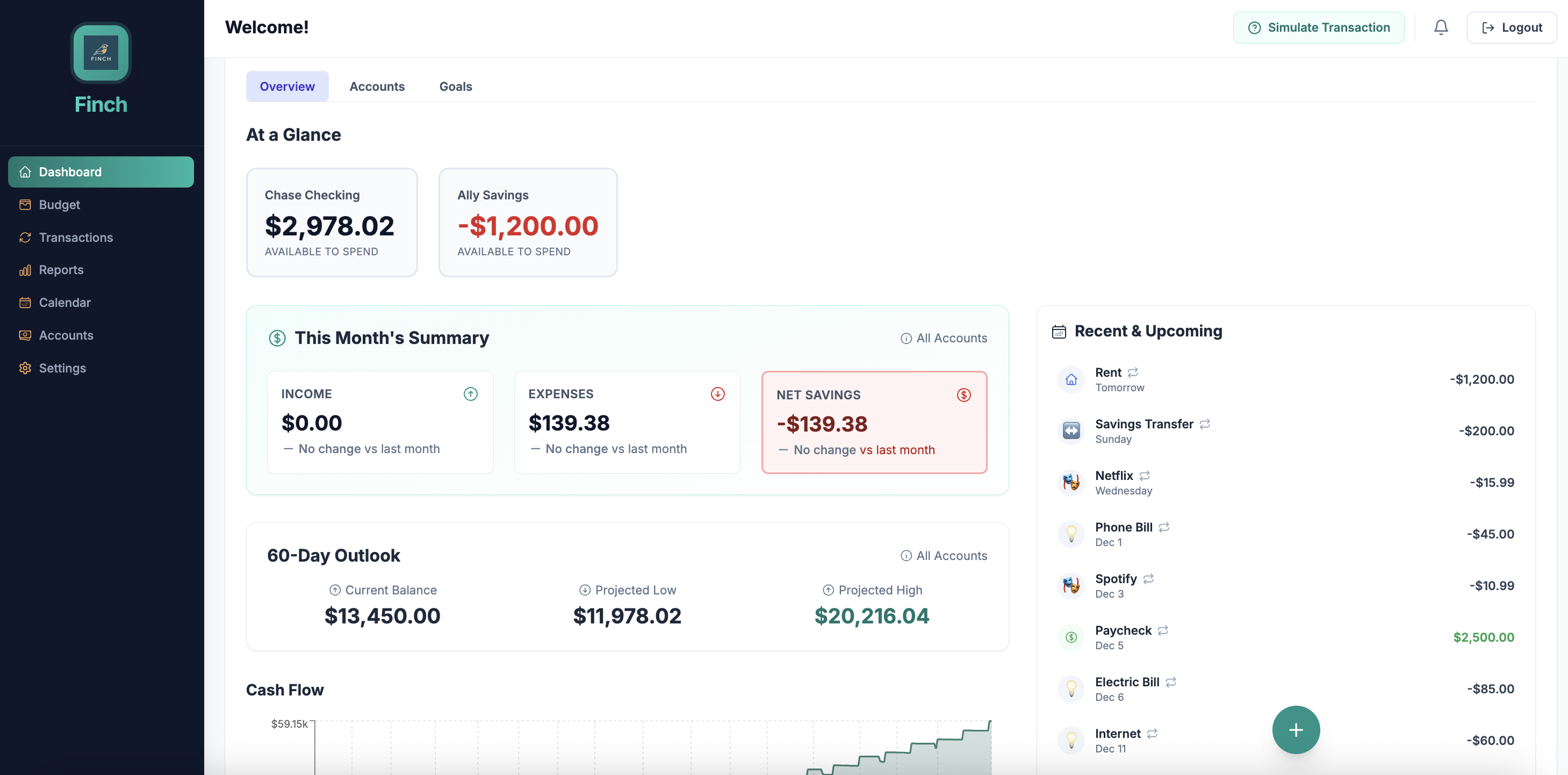
Task: Open notifications via the bell icon
Action: point(1441,27)
